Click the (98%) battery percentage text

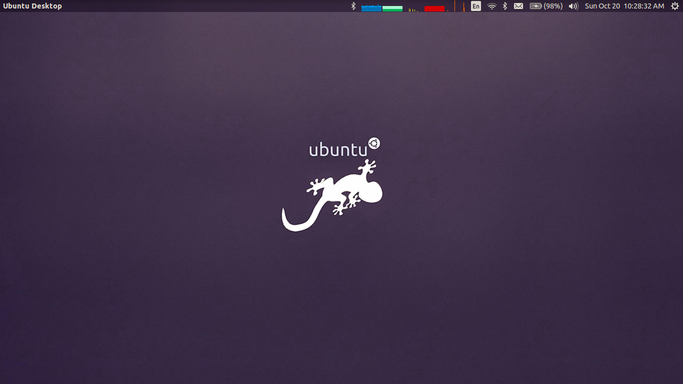click(x=553, y=6)
